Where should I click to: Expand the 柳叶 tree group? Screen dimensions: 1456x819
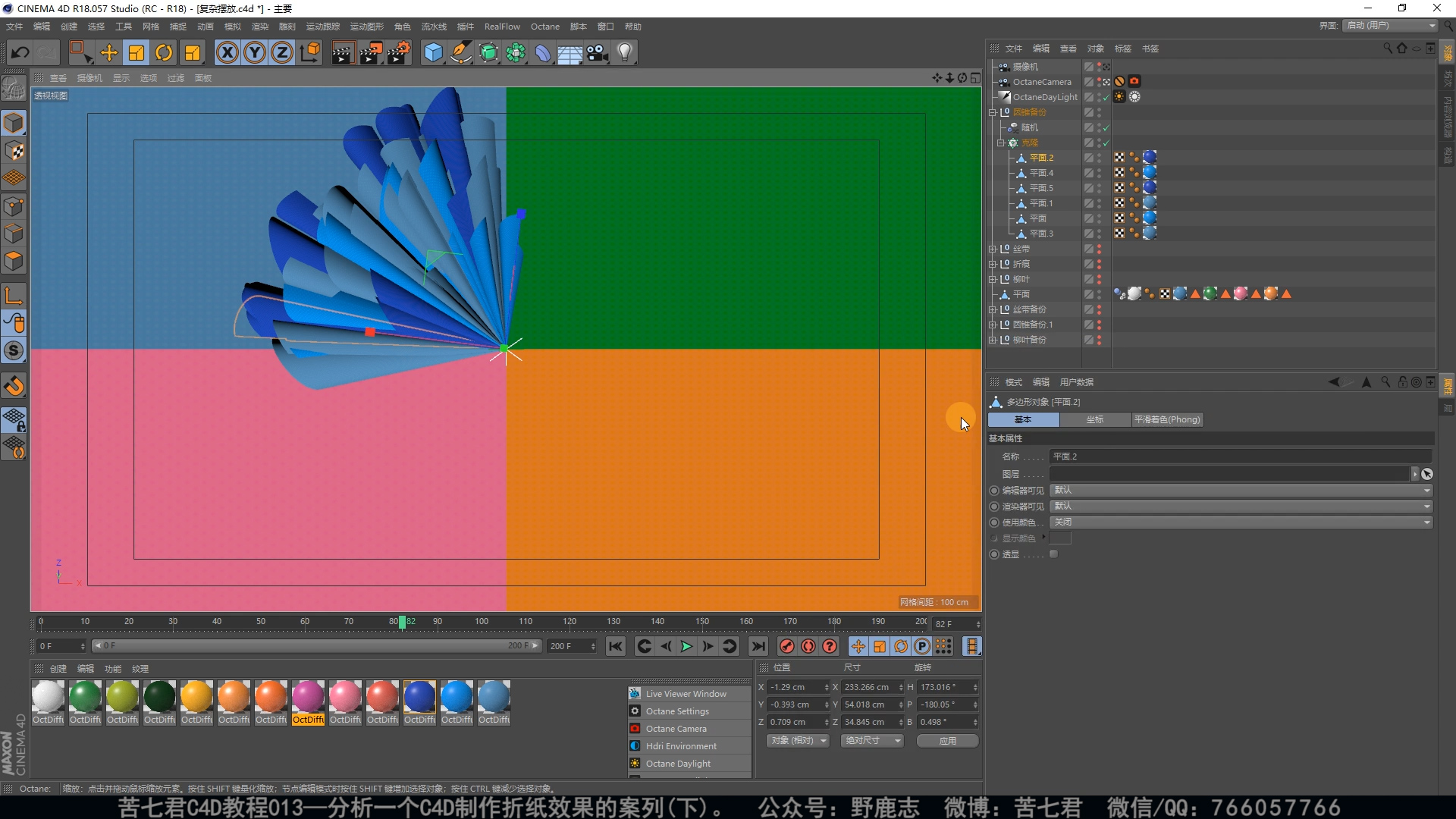pyautogui.click(x=992, y=279)
